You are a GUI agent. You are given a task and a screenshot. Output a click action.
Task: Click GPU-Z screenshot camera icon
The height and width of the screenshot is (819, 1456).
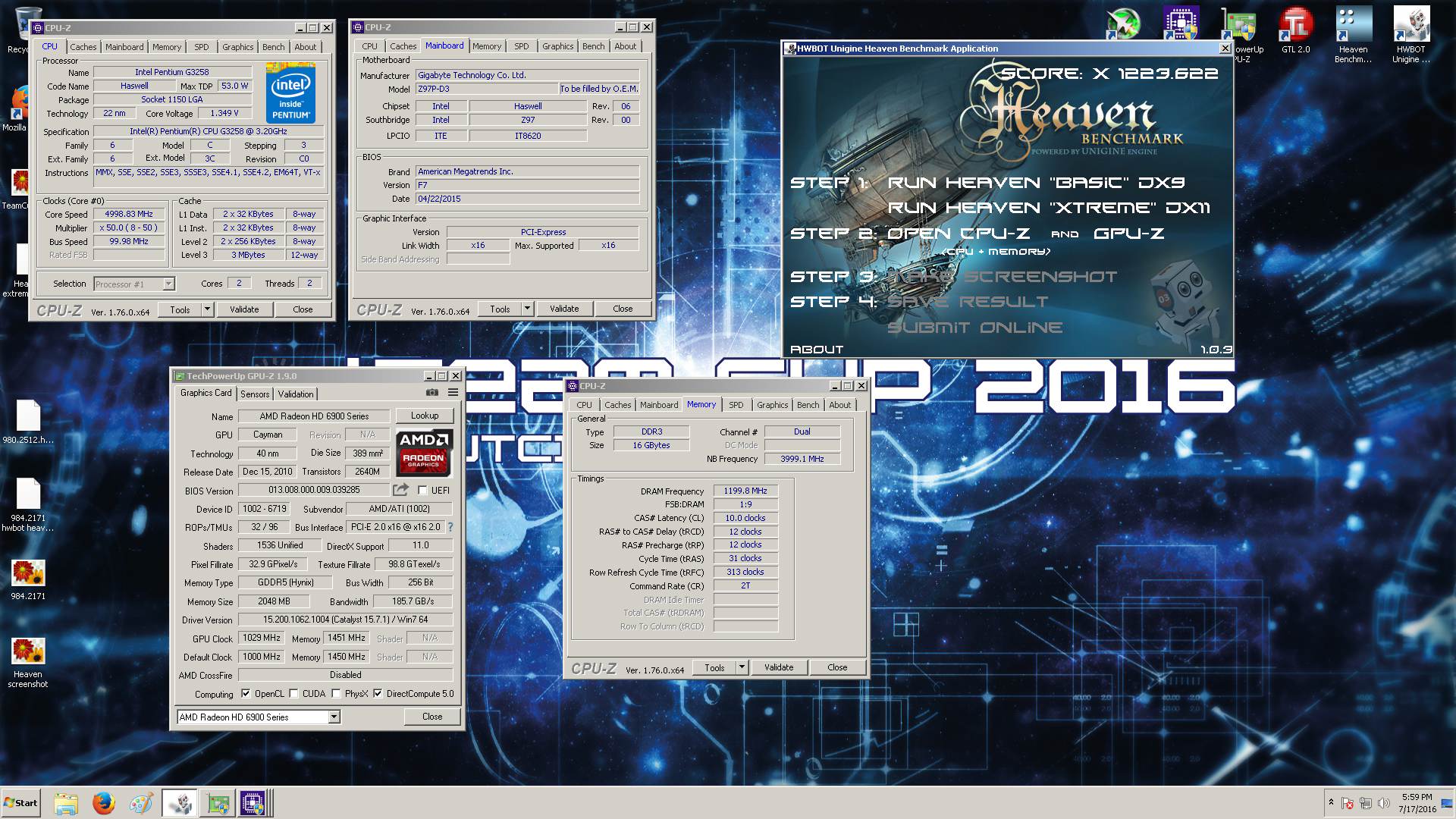(x=431, y=393)
